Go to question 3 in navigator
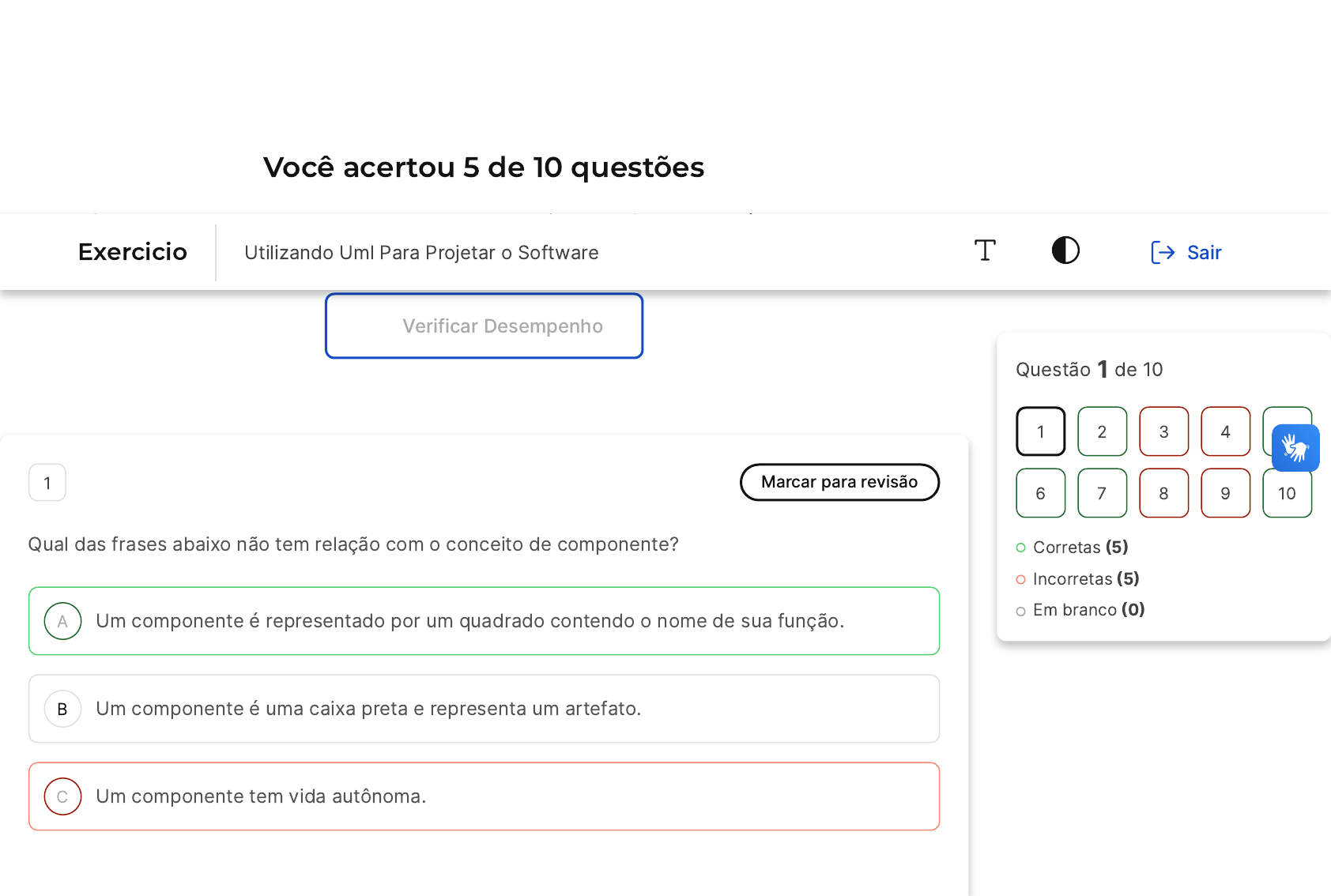This screenshot has height=896, width=1331. [x=1163, y=431]
